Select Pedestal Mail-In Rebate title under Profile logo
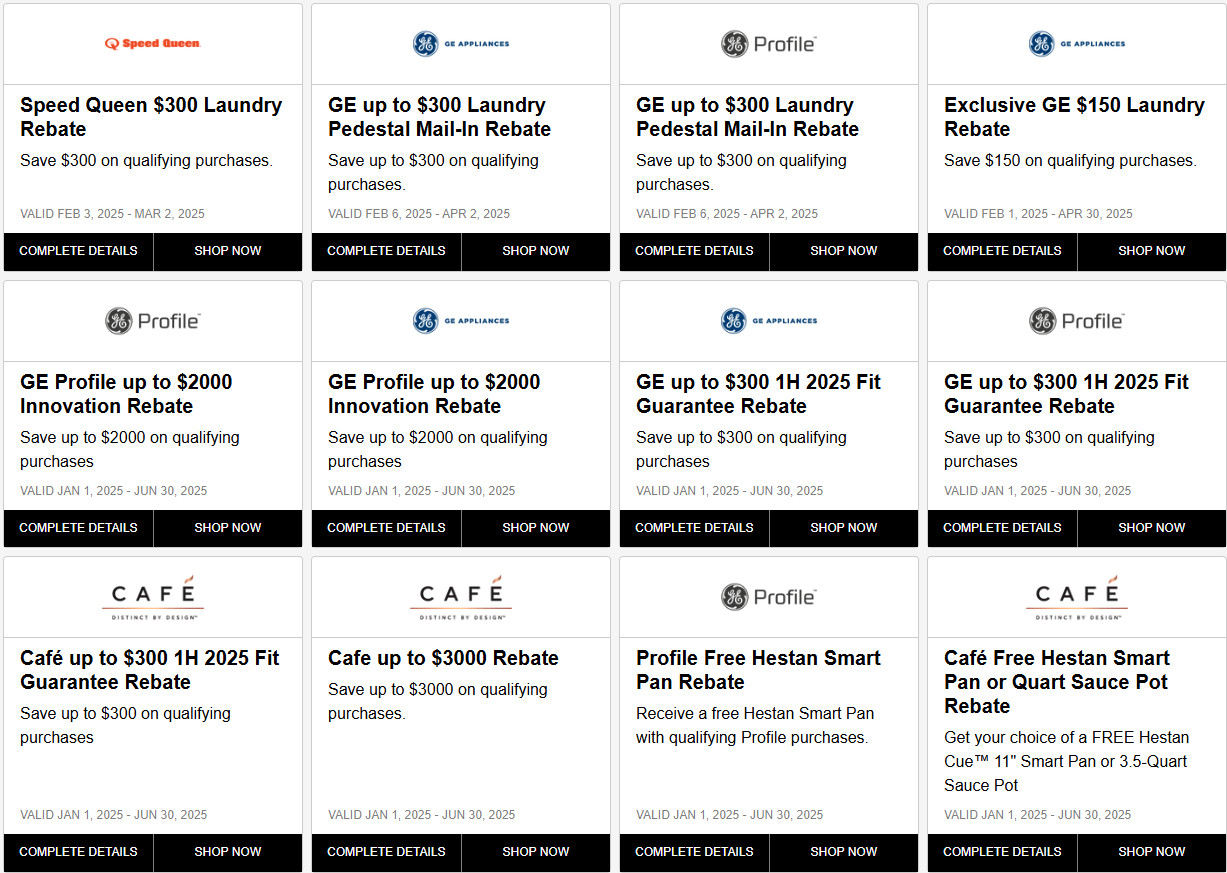This screenshot has width=1227, height=873. click(x=747, y=117)
